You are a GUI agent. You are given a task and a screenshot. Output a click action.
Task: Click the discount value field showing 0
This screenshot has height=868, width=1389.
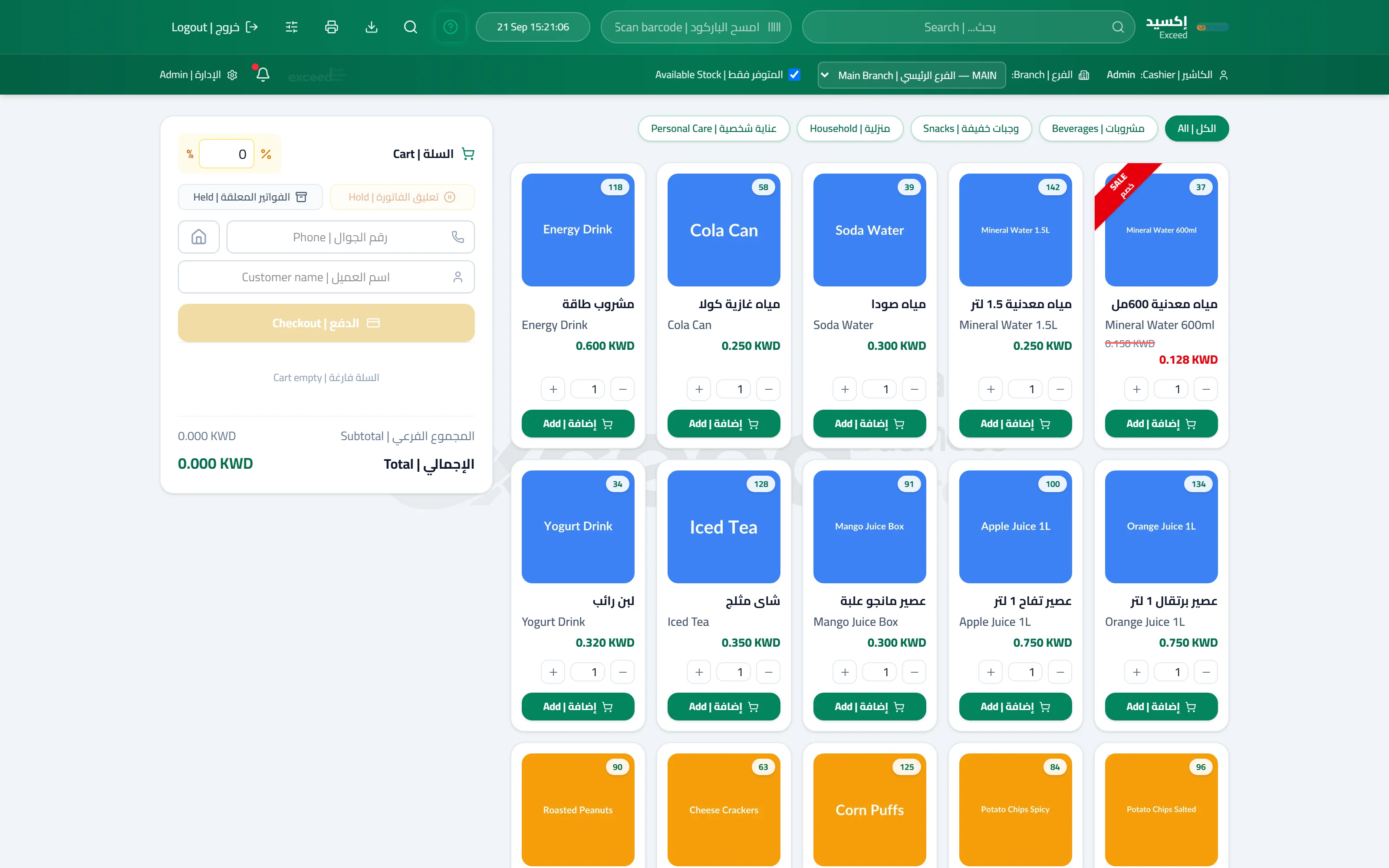227,154
